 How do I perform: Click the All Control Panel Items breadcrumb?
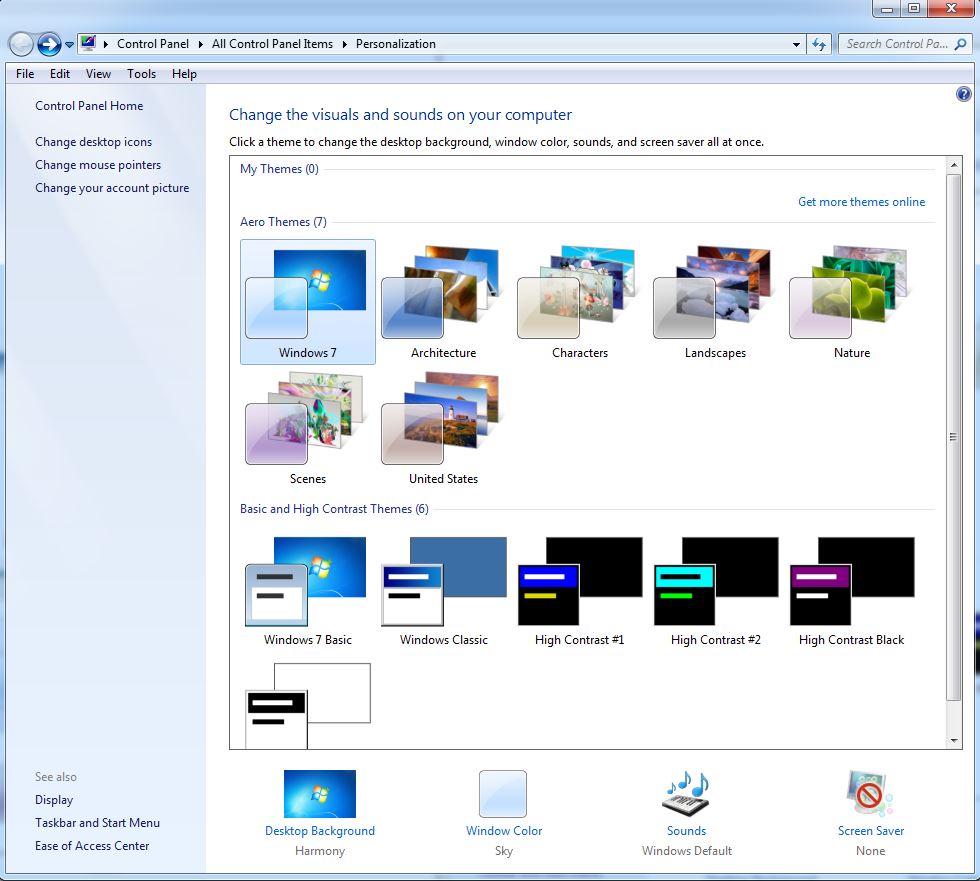click(x=272, y=44)
